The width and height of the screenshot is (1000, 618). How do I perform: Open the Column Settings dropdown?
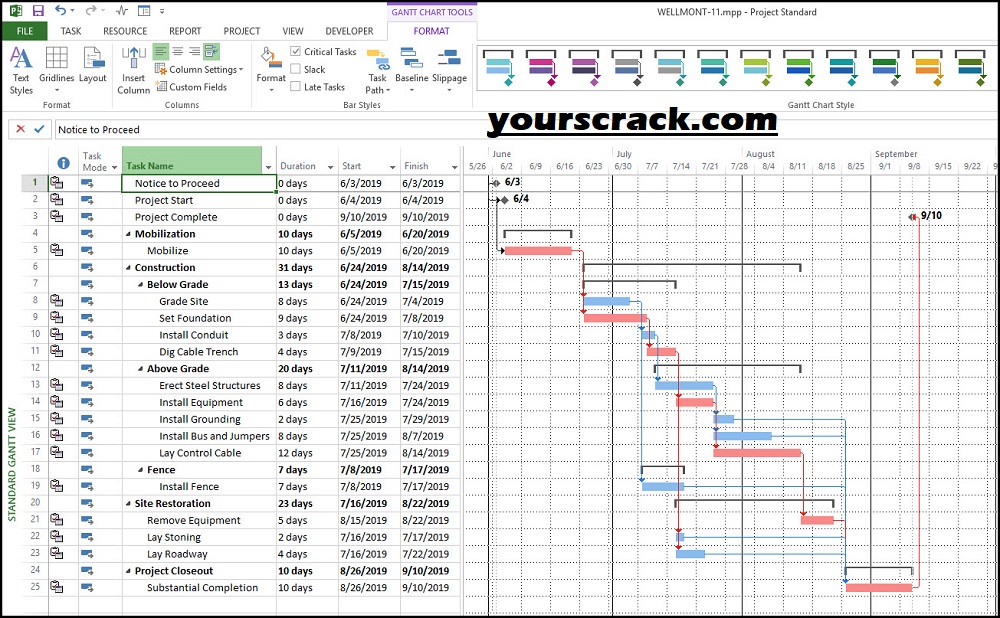point(200,69)
